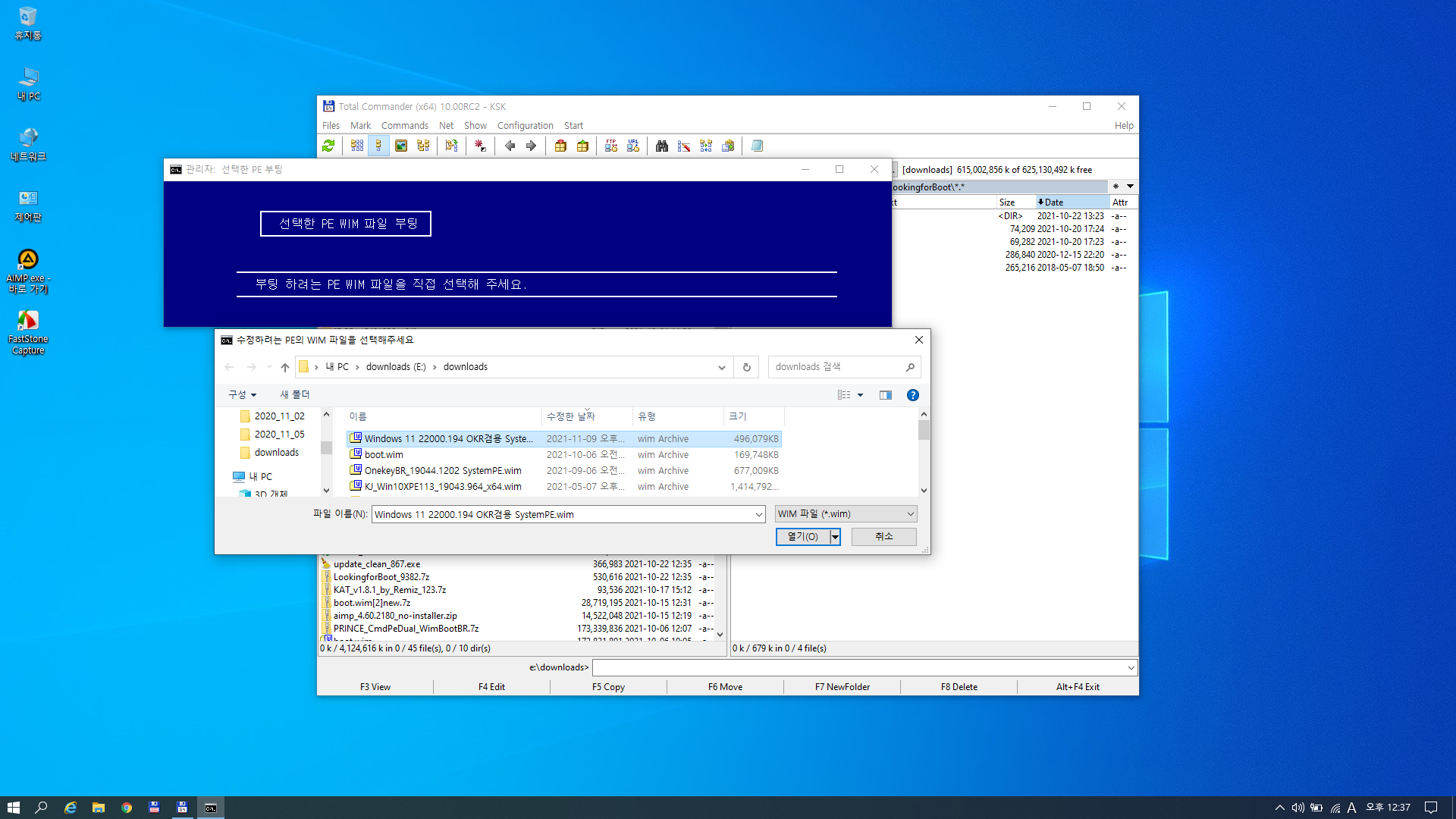Viewport: 1456px width, 819px height.
Task: Click the red asterisk invert selection icon
Action: coord(480,146)
